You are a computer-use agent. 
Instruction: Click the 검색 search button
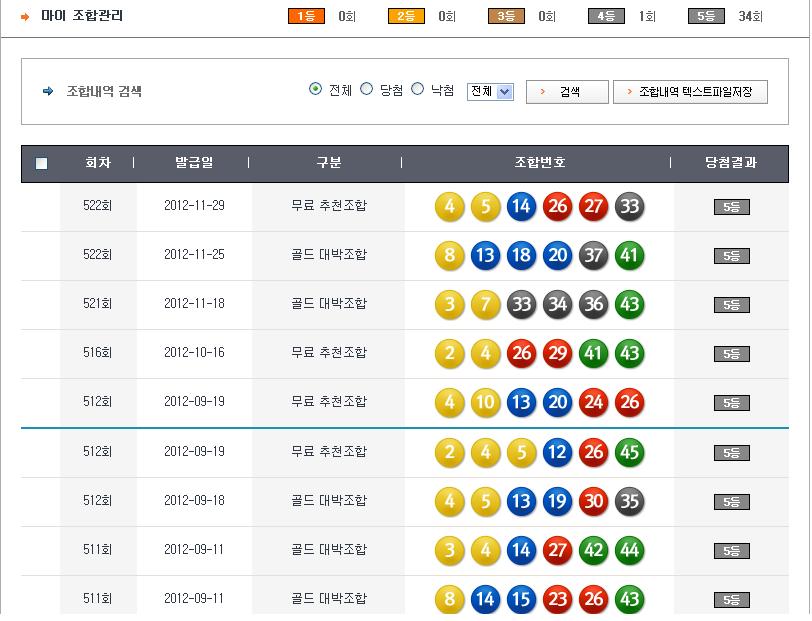coord(567,92)
